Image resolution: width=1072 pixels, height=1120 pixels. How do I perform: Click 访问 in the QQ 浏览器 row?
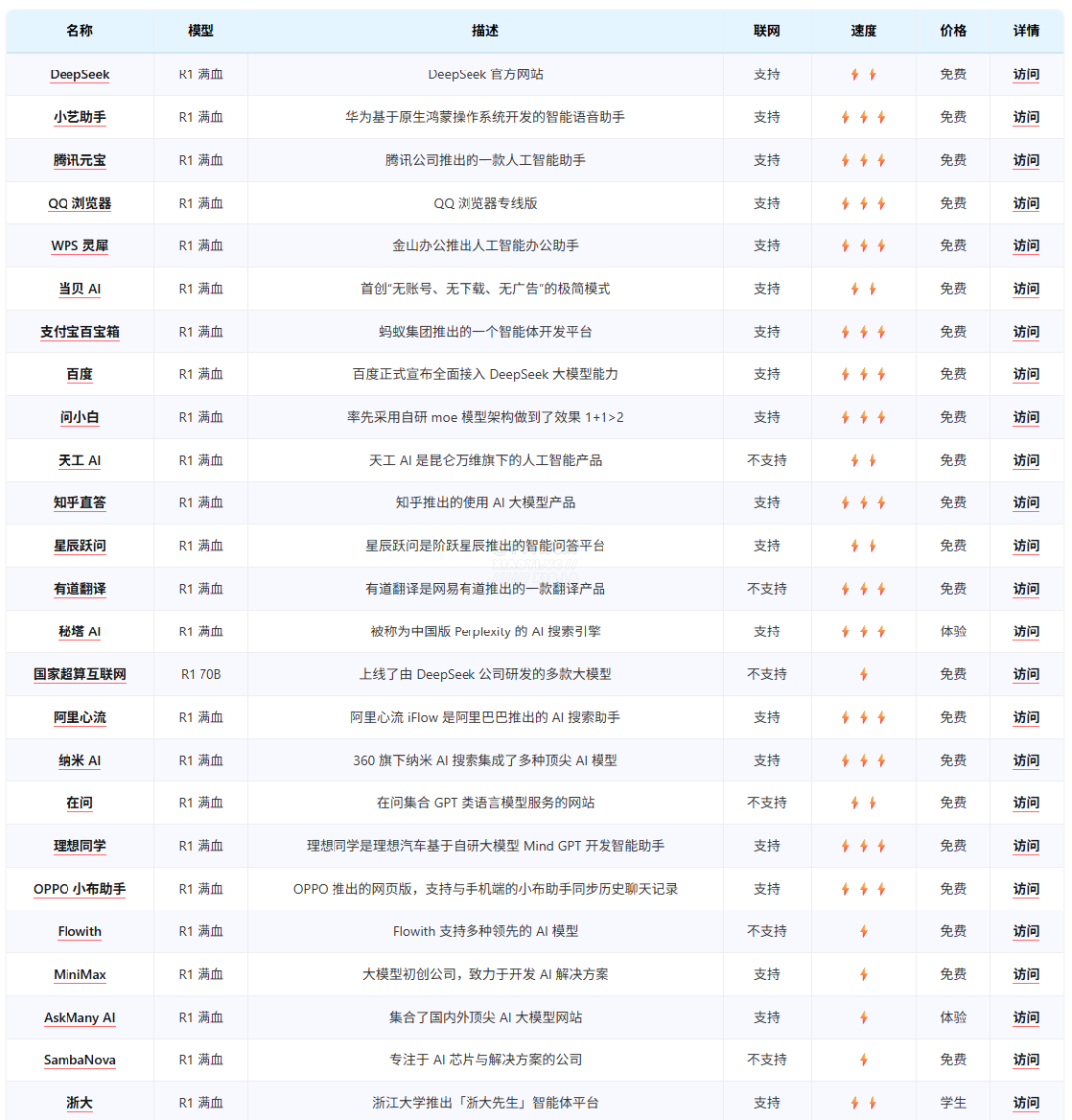tap(1026, 203)
